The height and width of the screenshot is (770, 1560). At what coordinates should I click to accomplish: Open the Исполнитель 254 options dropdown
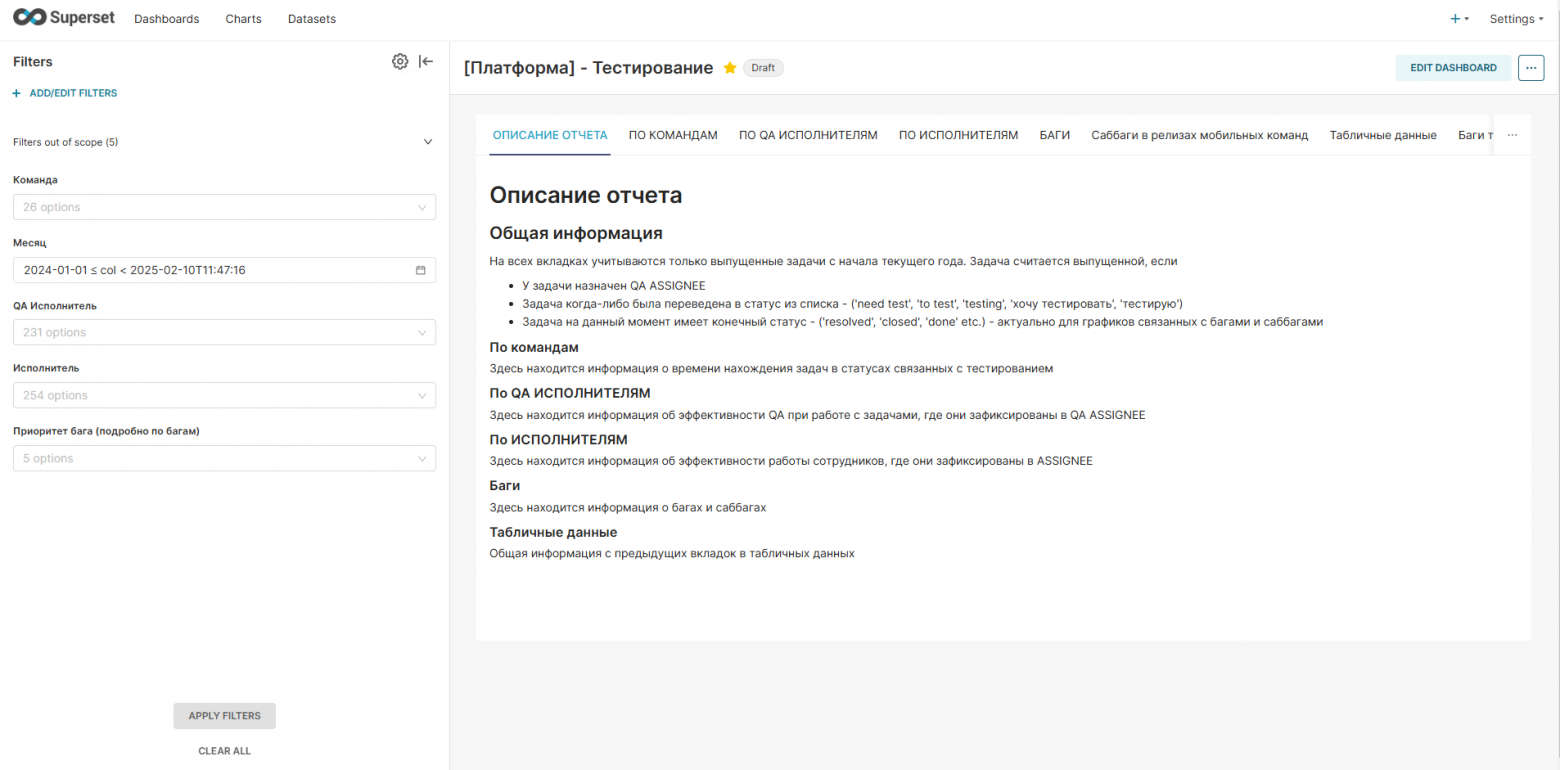(224, 395)
